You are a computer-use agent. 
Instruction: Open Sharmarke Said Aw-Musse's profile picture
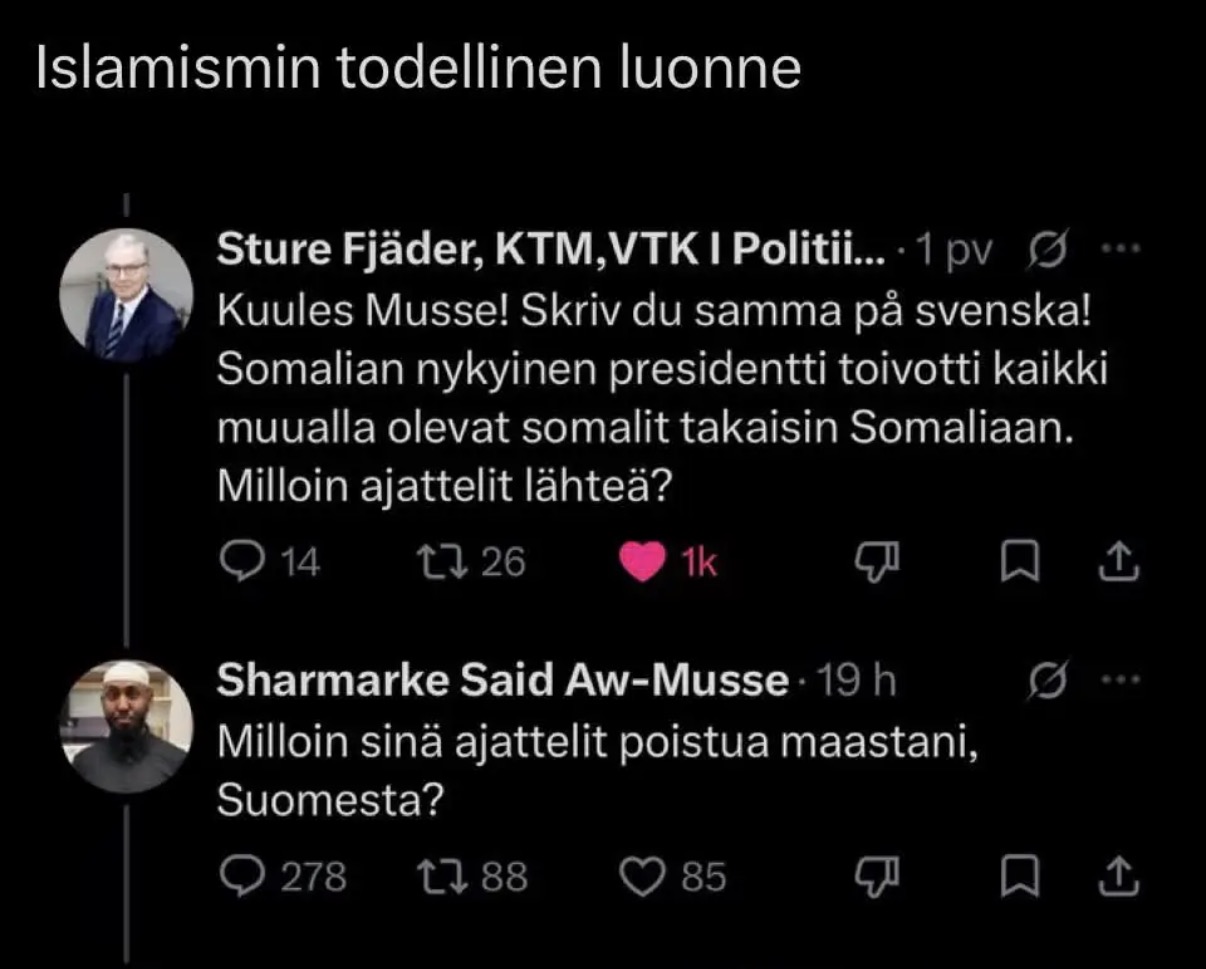126,726
